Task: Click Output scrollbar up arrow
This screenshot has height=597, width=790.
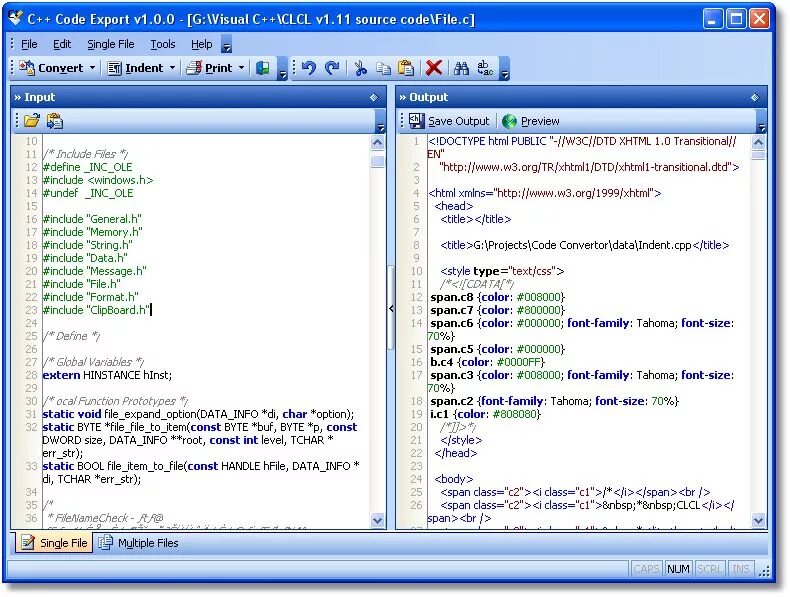Action: [758, 143]
